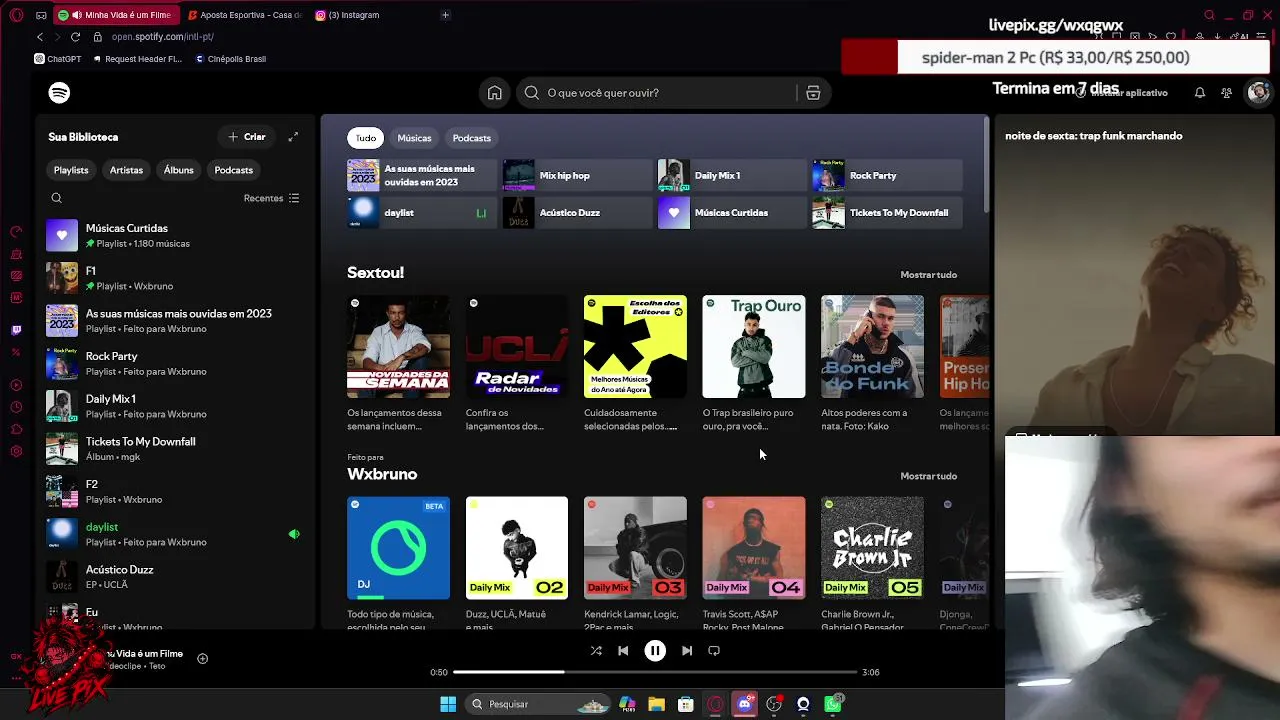Filter library by Playlists

[x=71, y=170]
